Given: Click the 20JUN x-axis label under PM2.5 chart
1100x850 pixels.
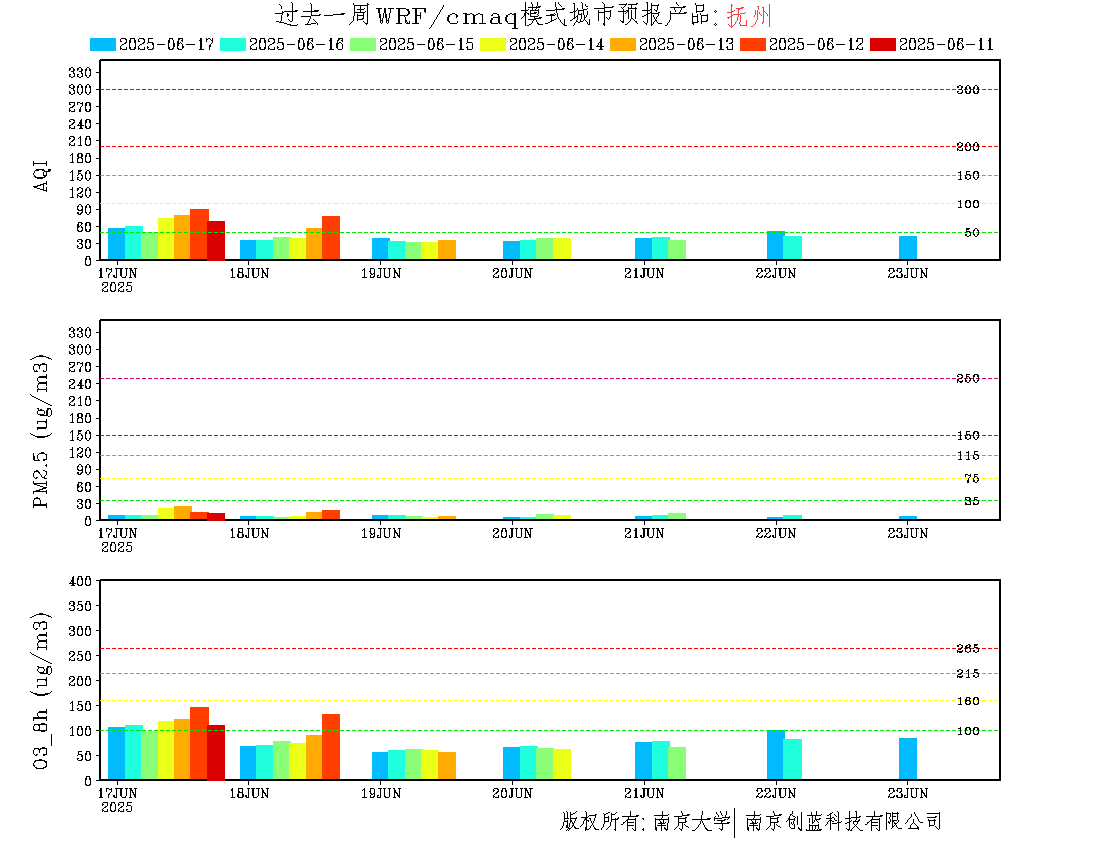Looking at the screenshot, I should 512,534.
